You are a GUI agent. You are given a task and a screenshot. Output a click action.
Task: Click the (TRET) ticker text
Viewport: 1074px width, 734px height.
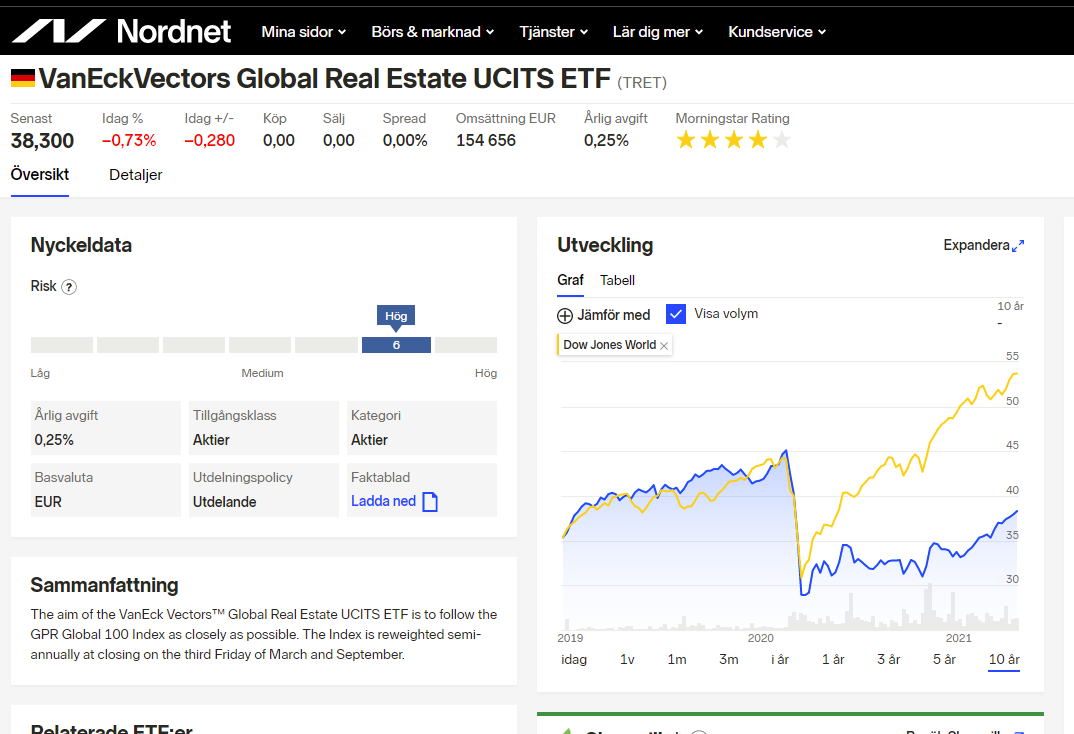click(642, 83)
